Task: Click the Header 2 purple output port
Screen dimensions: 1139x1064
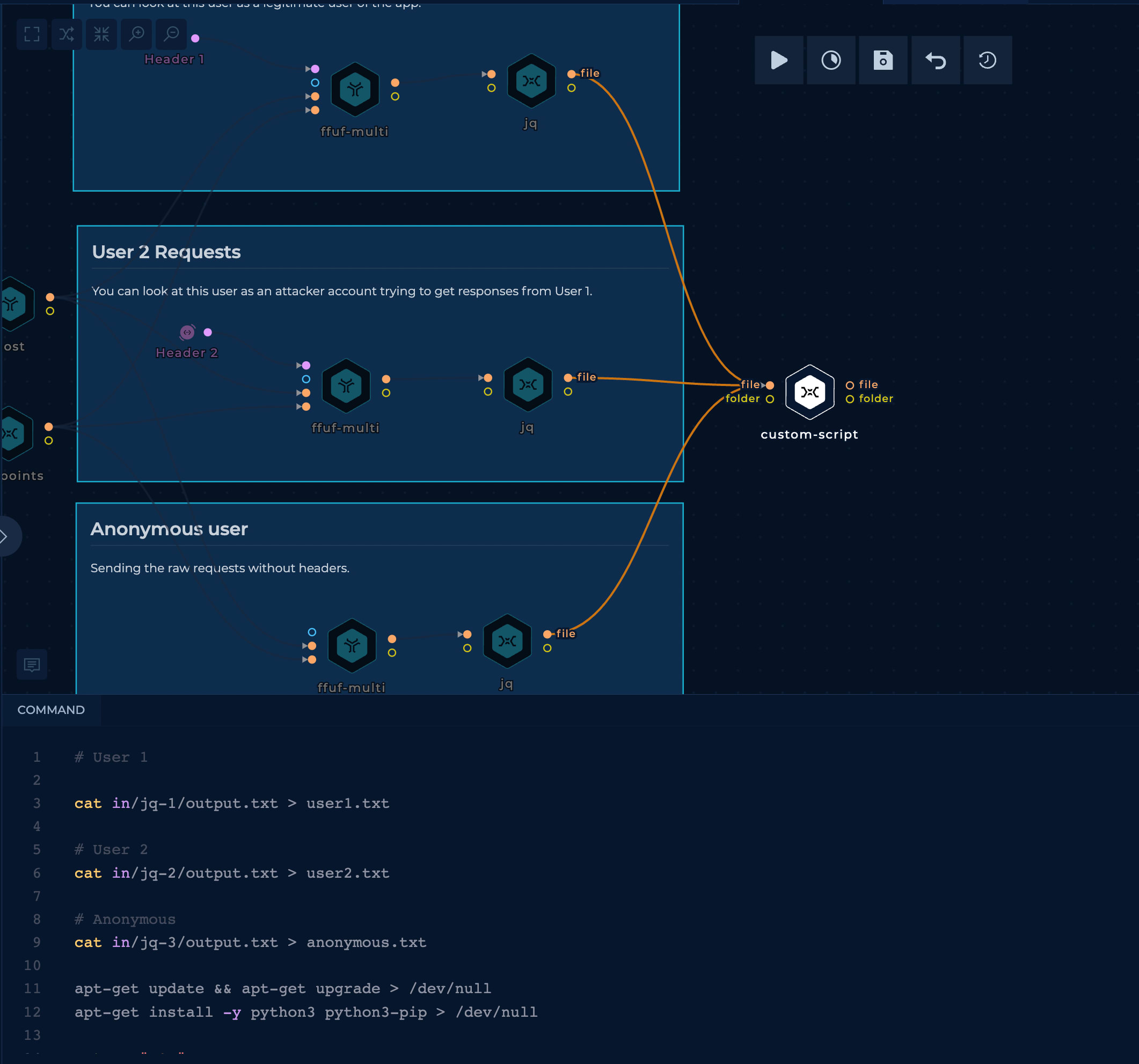Action: click(208, 332)
